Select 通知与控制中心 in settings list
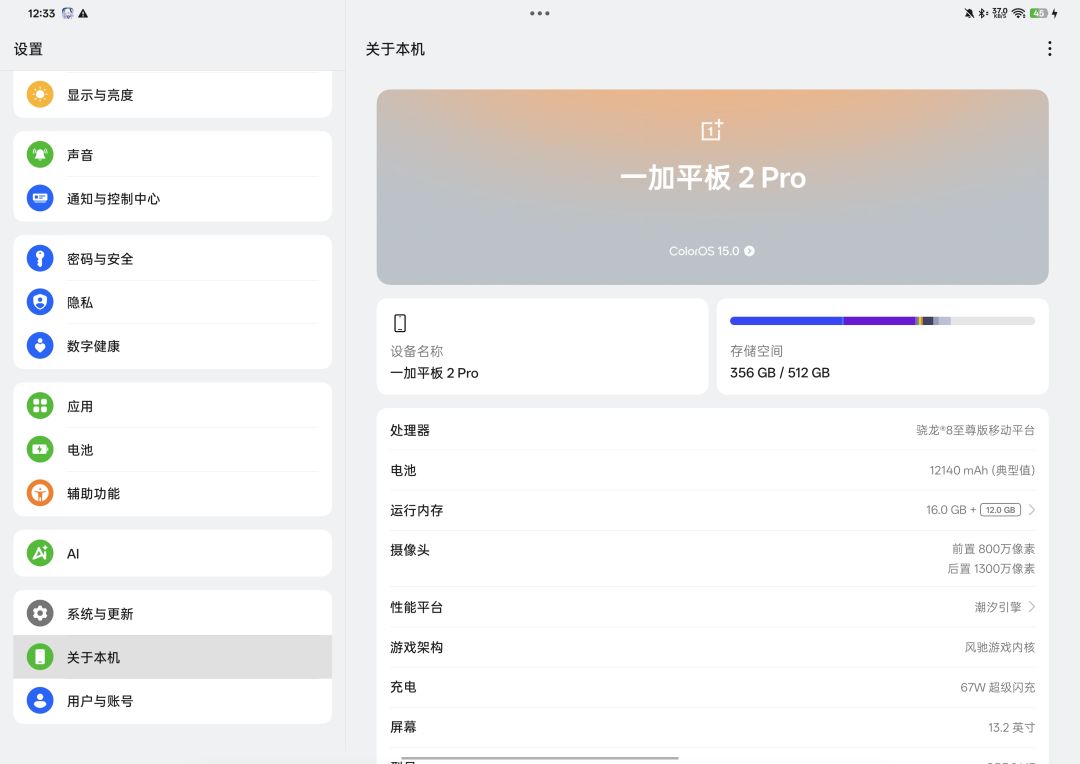1080x764 pixels. pyautogui.click(x=172, y=198)
